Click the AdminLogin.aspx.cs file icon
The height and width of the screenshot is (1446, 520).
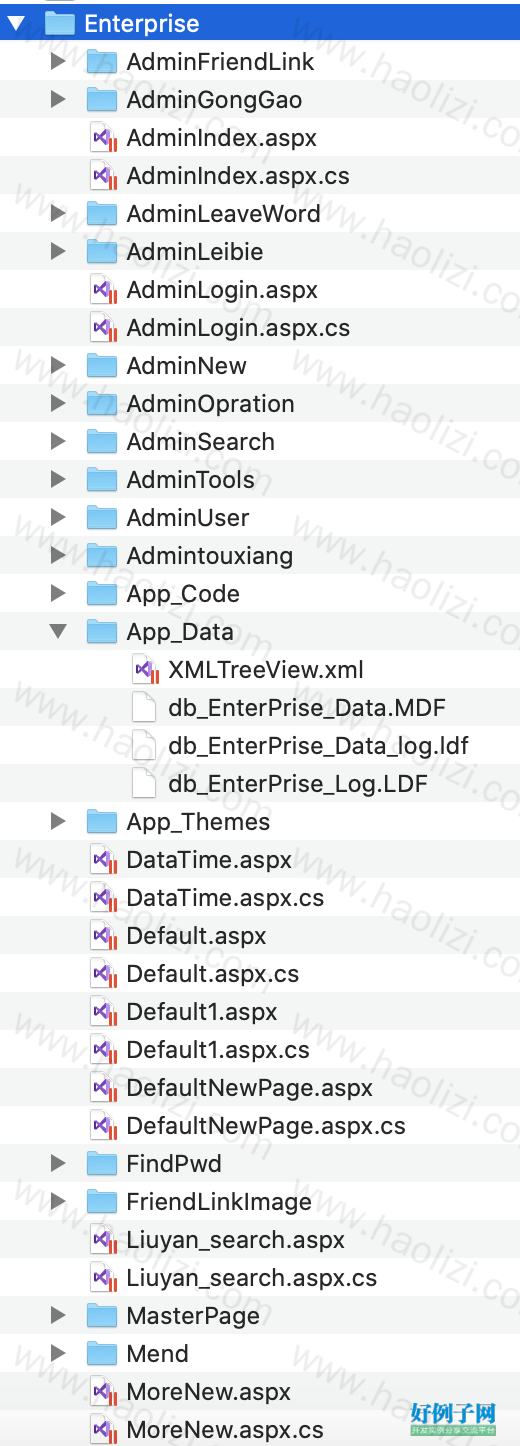click(103, 328)
